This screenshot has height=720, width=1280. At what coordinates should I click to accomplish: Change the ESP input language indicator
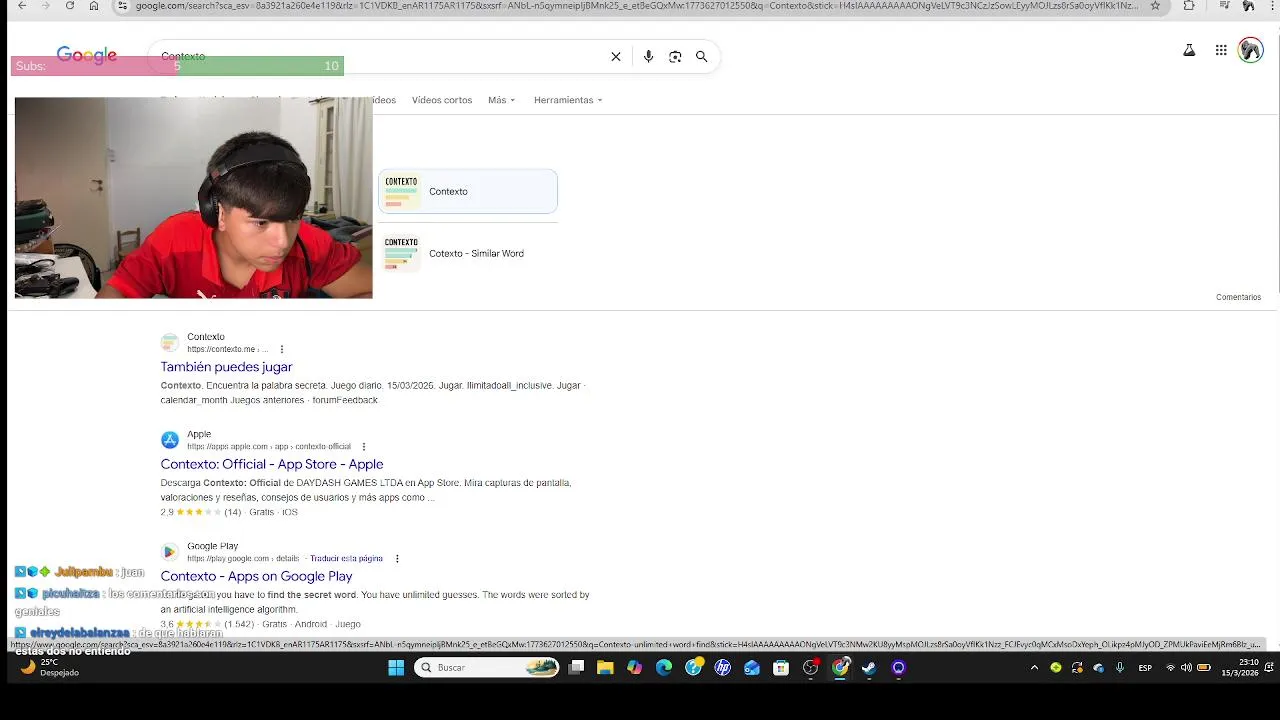[1145, 668]
